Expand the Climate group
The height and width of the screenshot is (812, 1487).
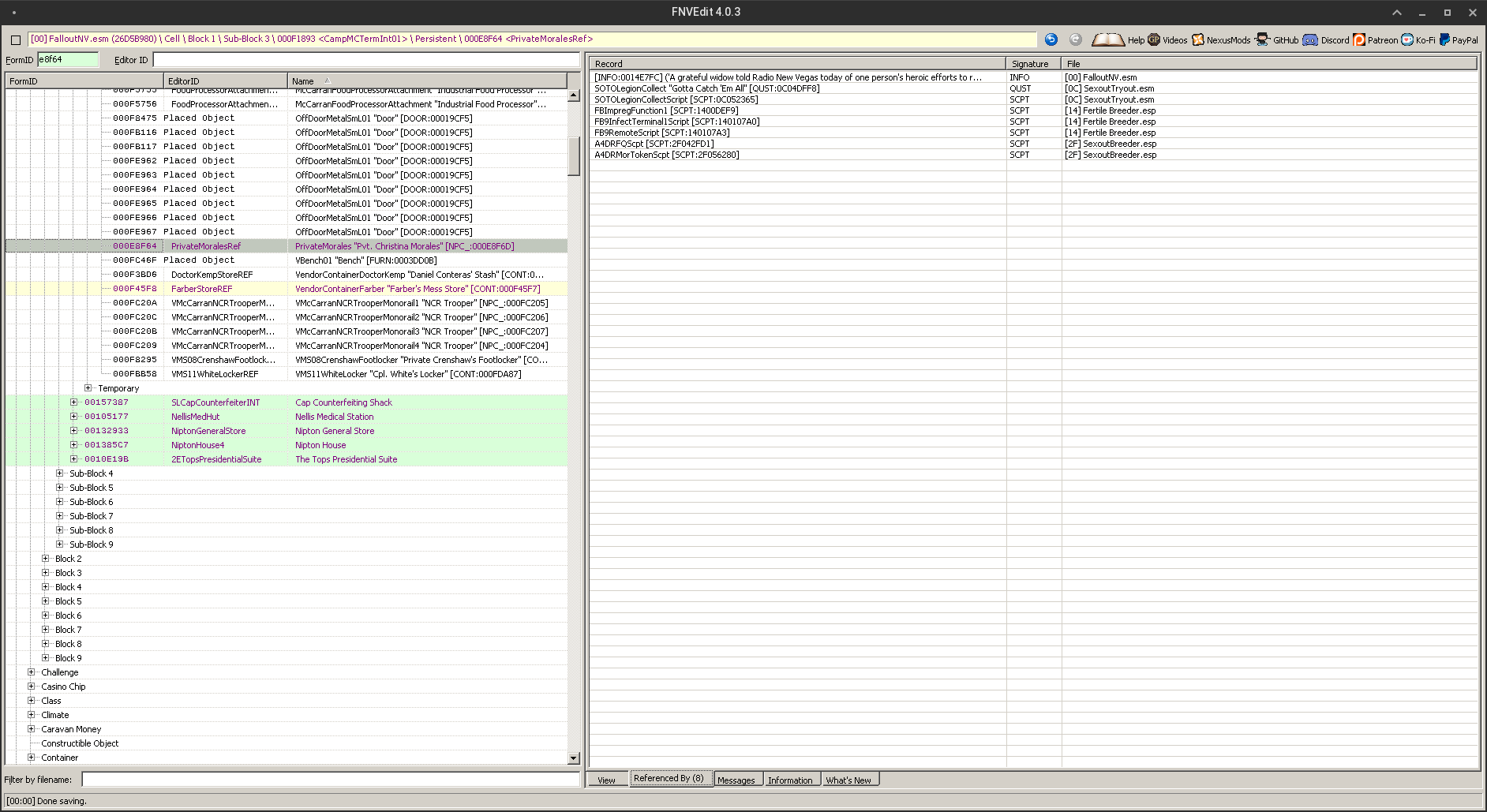(x=31, y=715)
